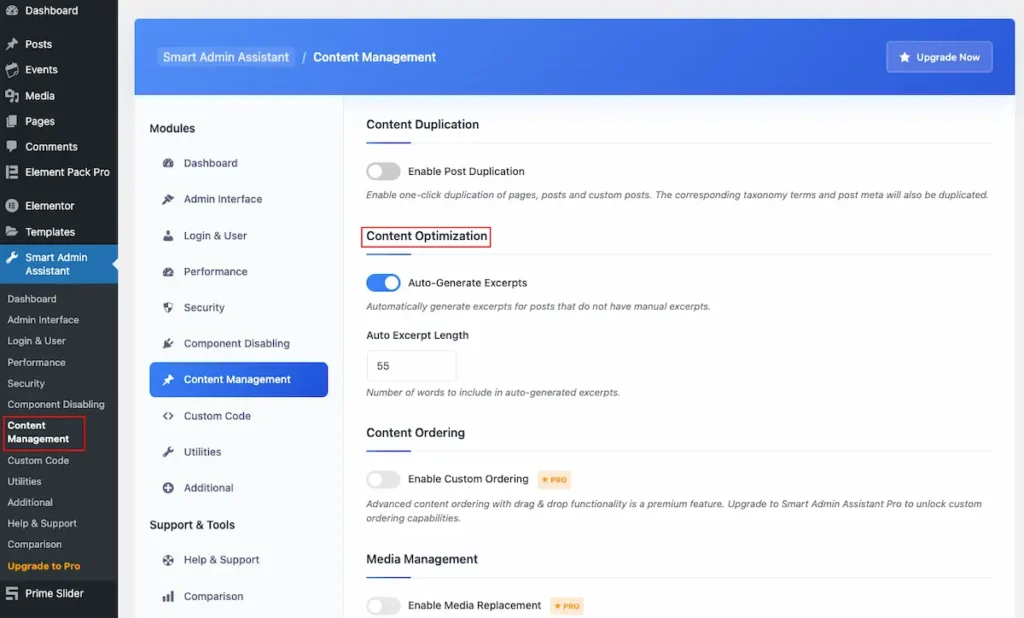Screen dimensions: 1024x618
Task: Open Additional submenu link
Action: click(x=30, y=502)
